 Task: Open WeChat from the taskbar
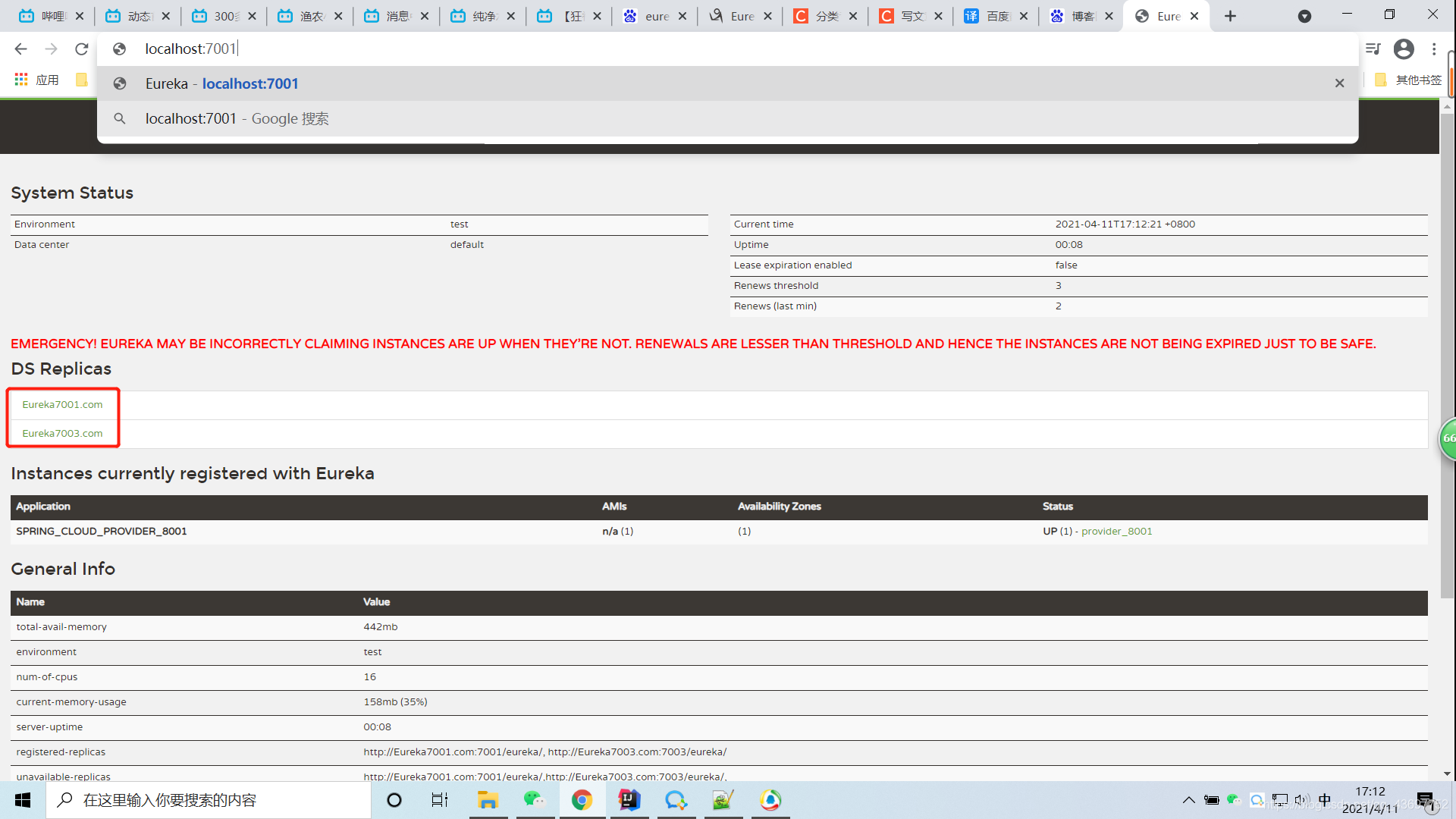(x=535, y=800)
